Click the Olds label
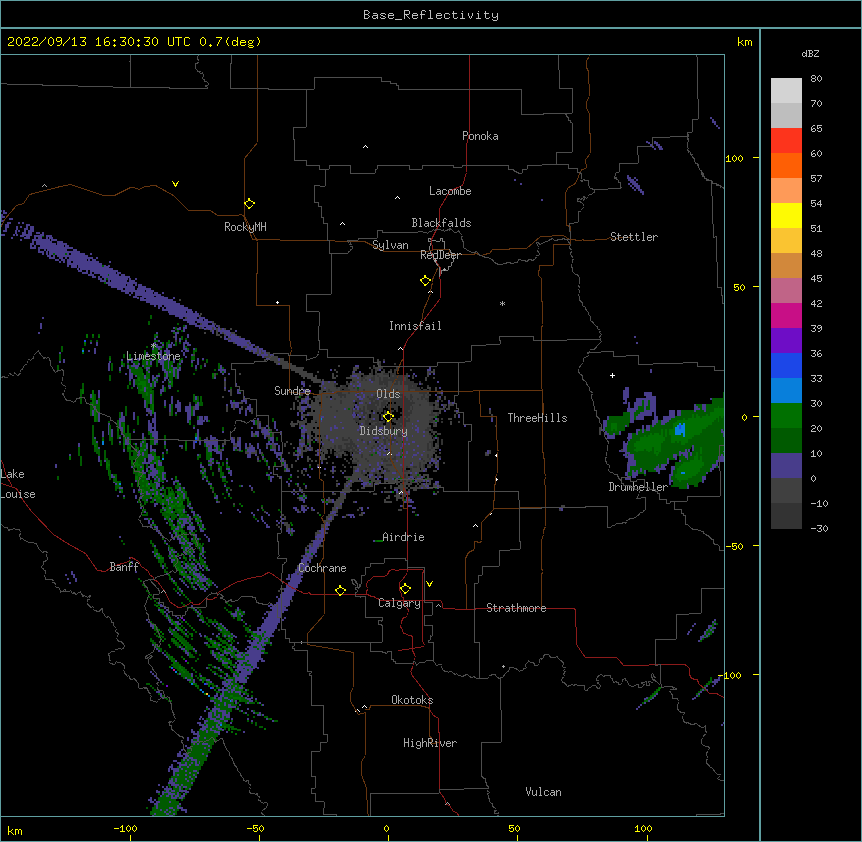862x842 pixels. 388,394
